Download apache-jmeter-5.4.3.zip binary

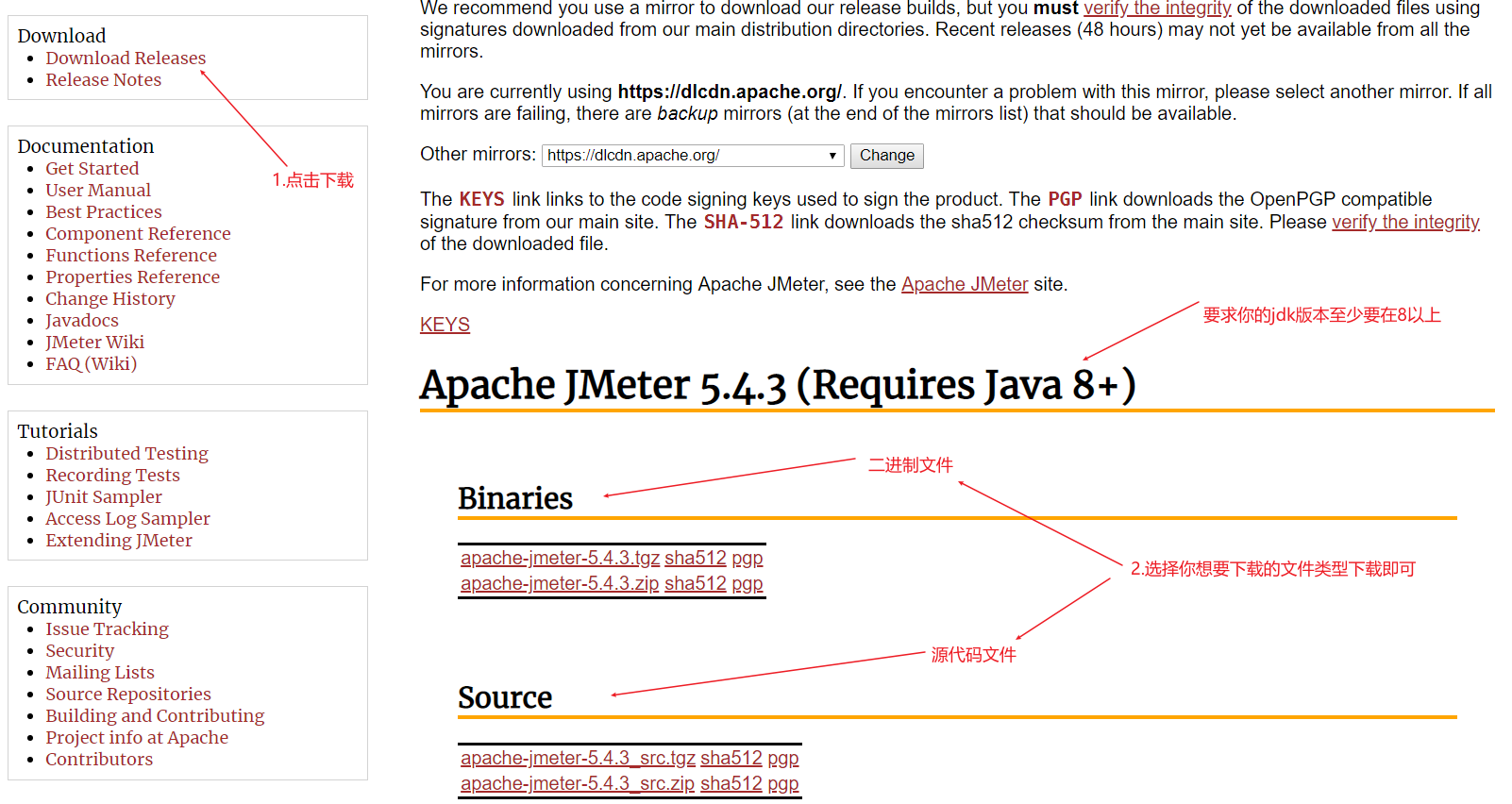560,583
